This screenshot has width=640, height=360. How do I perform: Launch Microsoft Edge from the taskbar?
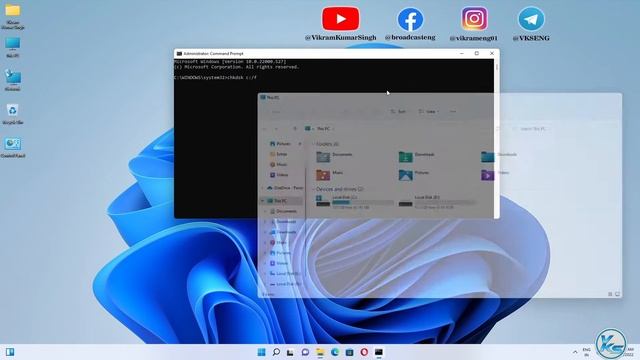[x=335, y=352]
